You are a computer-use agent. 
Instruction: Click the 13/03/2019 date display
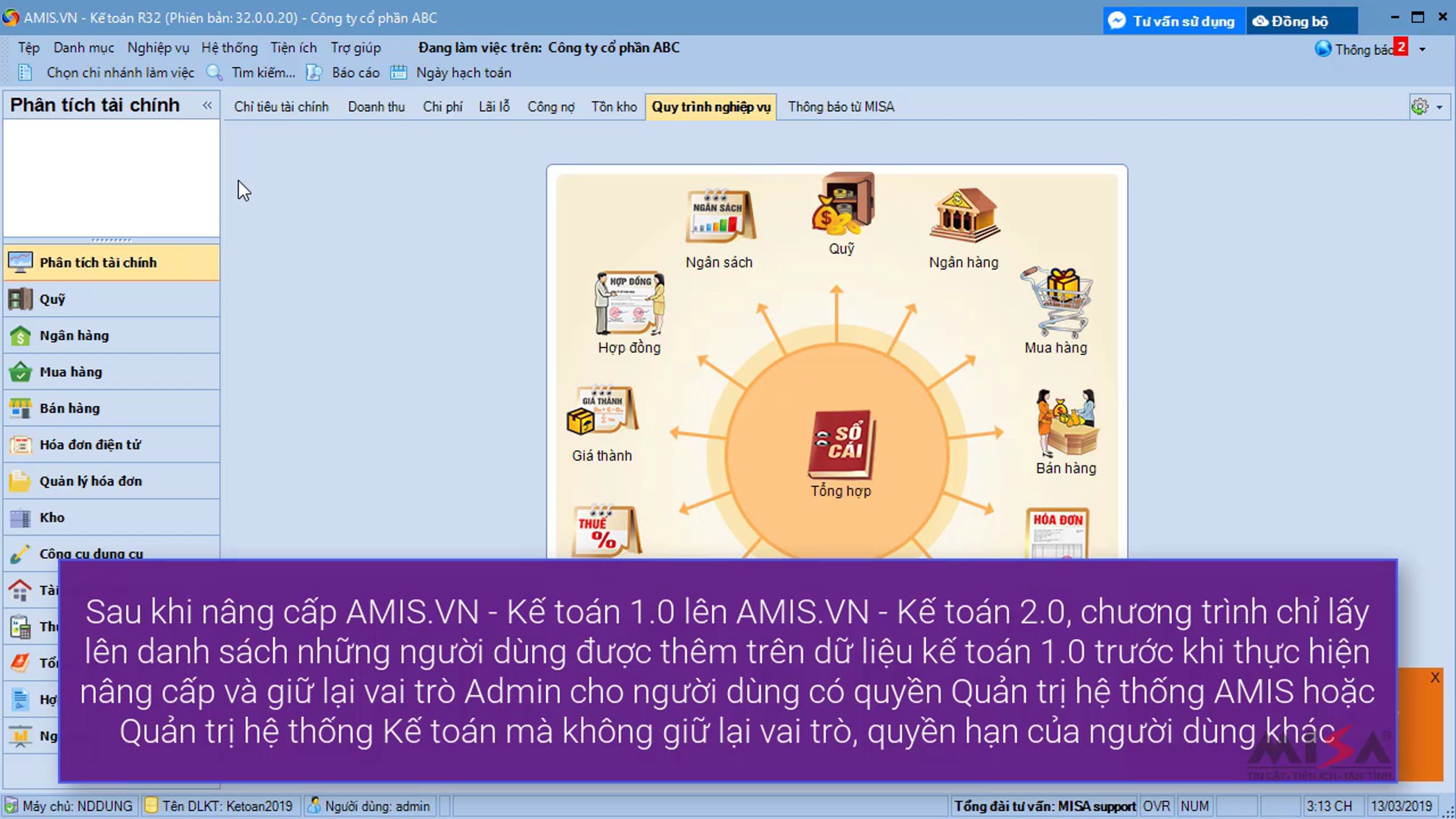pos(1402,806)
